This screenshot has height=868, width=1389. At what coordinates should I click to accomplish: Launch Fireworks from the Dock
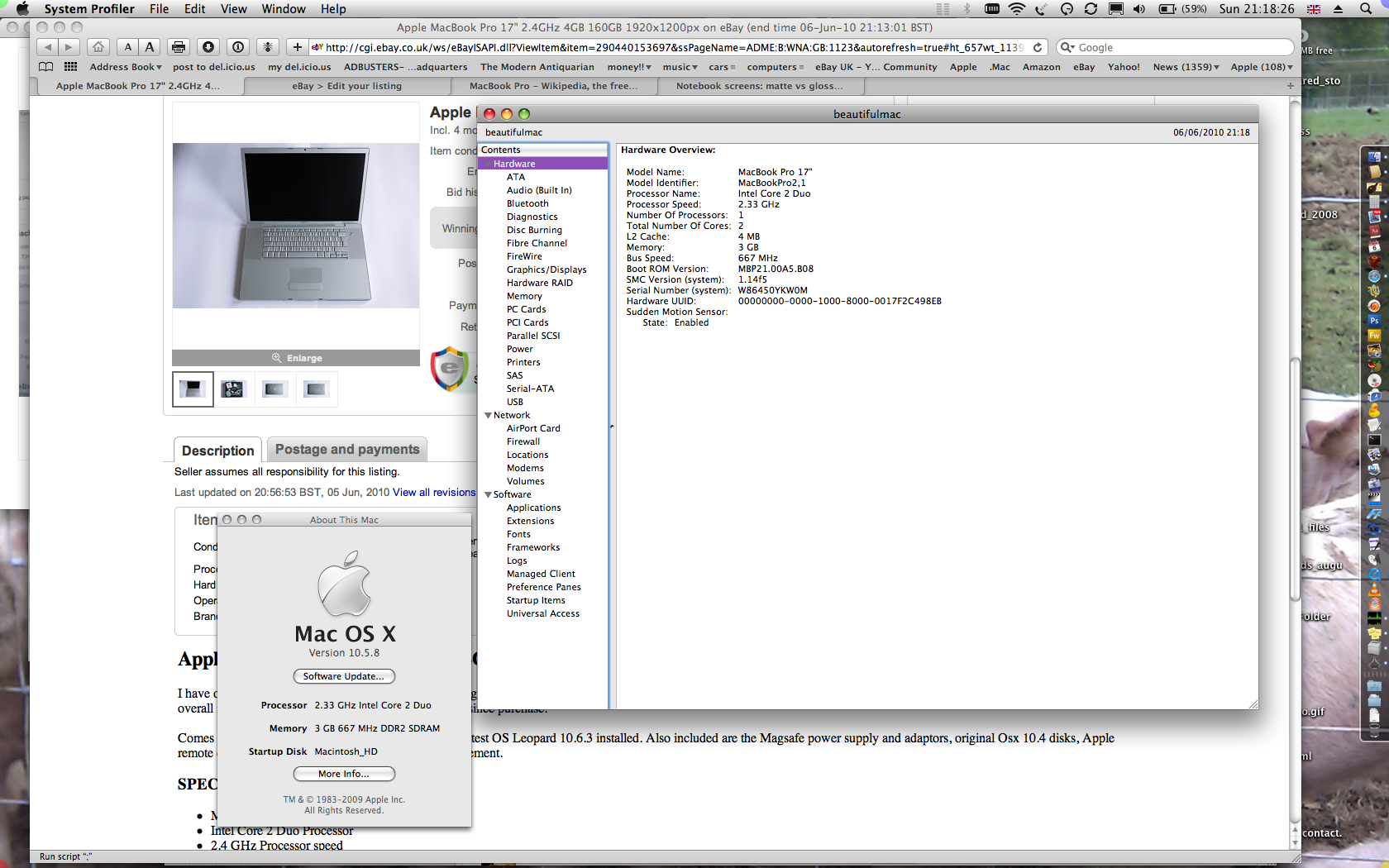pos(1374,336)
